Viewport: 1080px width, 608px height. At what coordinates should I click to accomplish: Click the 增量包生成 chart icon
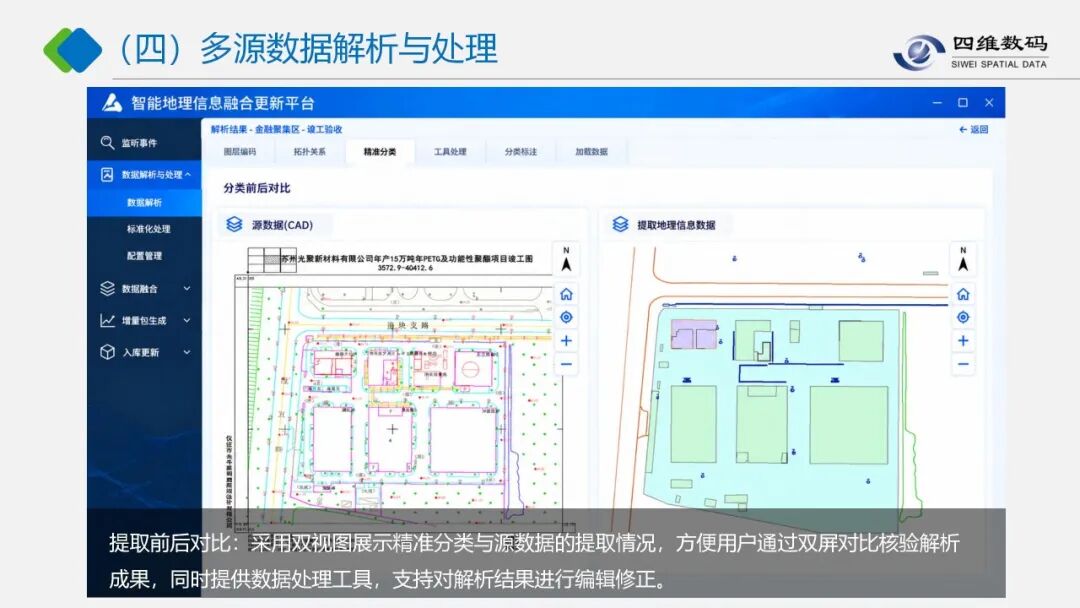coord(107,321)
